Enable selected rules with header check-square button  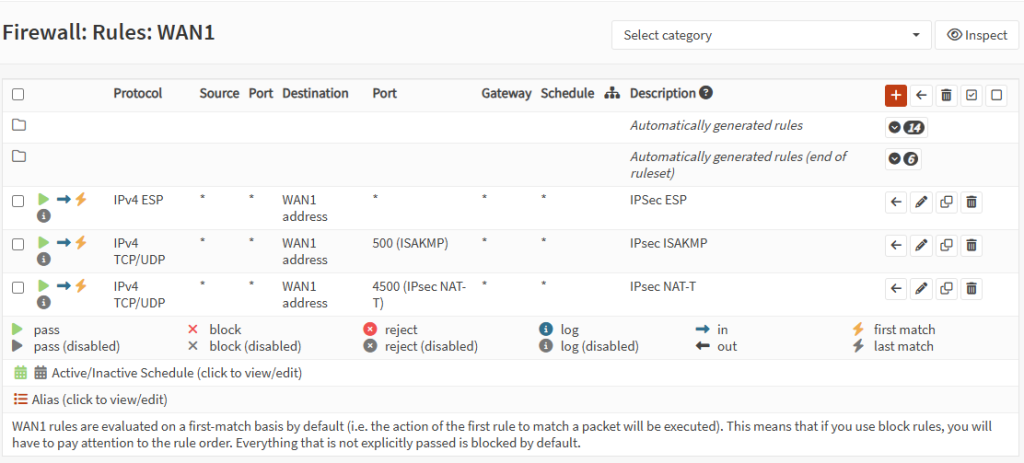click(x=971, y=95)
